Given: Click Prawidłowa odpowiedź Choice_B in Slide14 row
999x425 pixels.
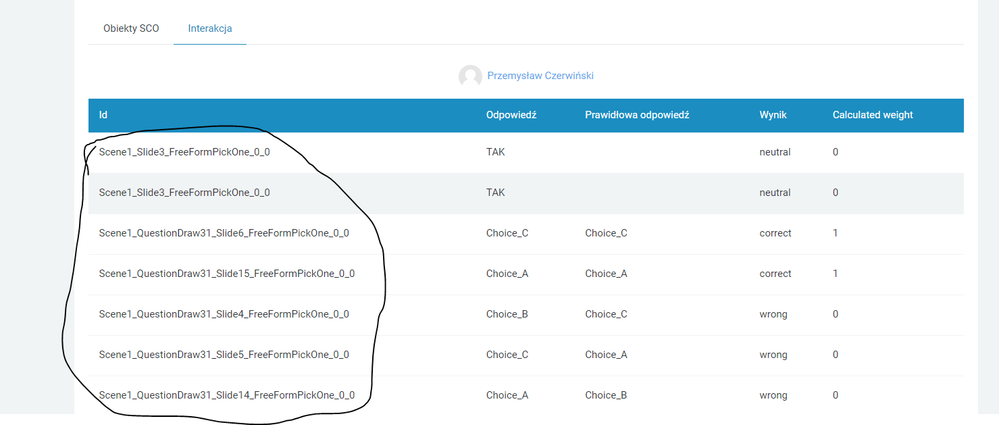Looking at the screenshot, I should point(606,395).
